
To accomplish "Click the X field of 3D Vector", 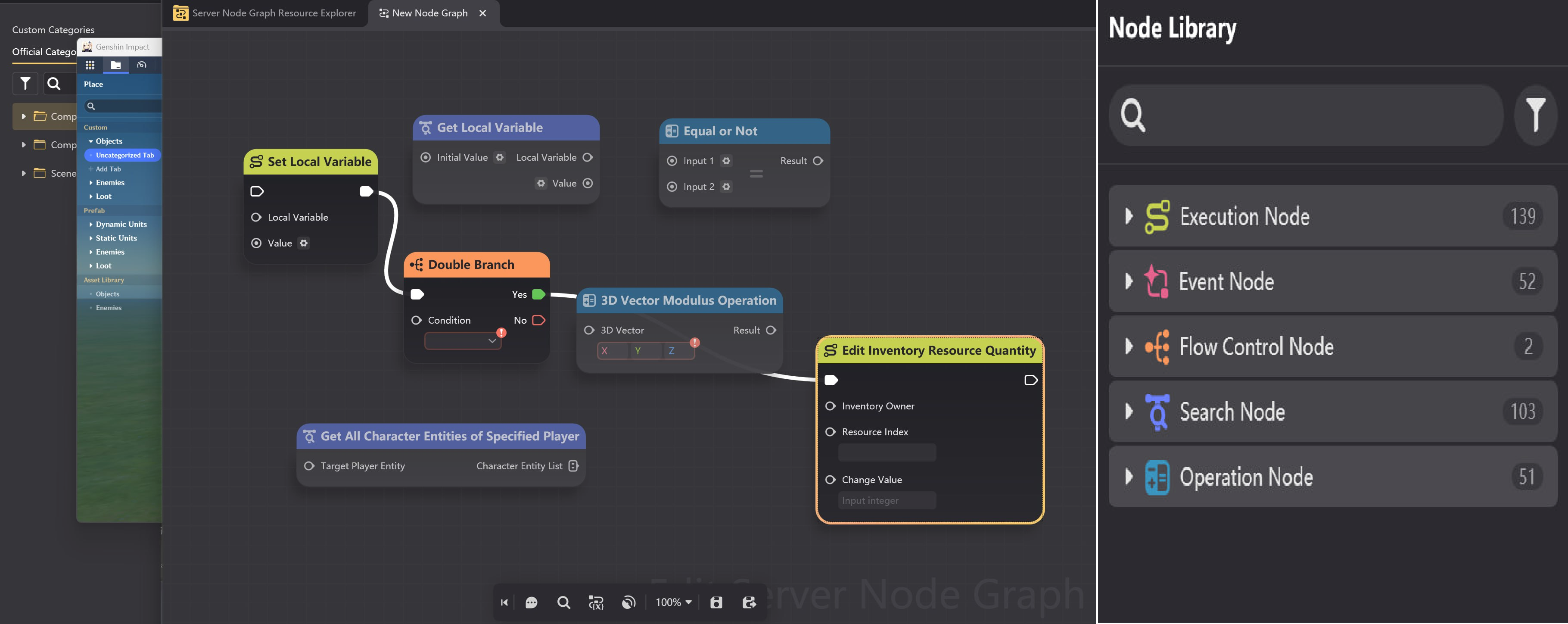I will 613,351.
